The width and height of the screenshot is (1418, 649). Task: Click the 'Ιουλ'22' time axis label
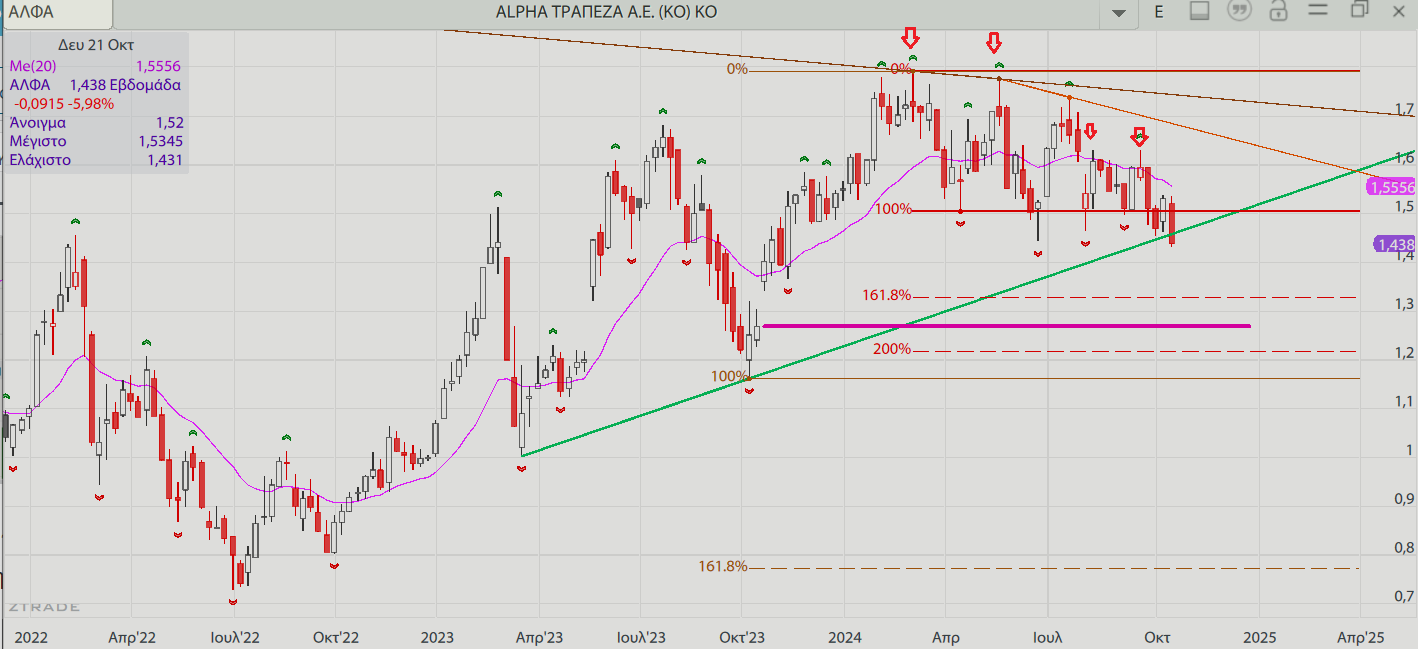coord(235,637)
